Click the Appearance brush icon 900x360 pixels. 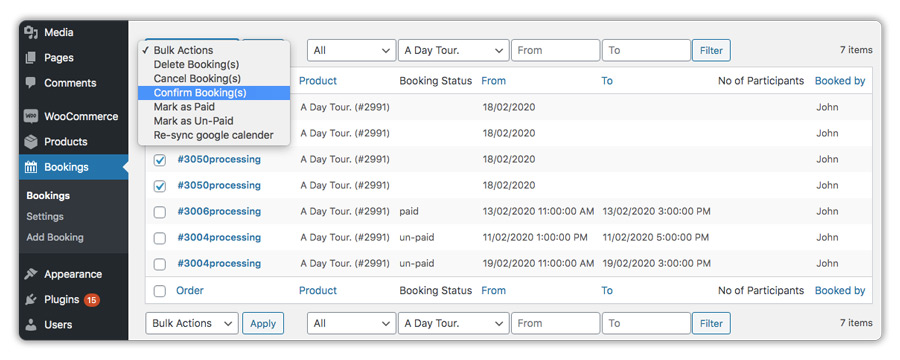[31, 274]
